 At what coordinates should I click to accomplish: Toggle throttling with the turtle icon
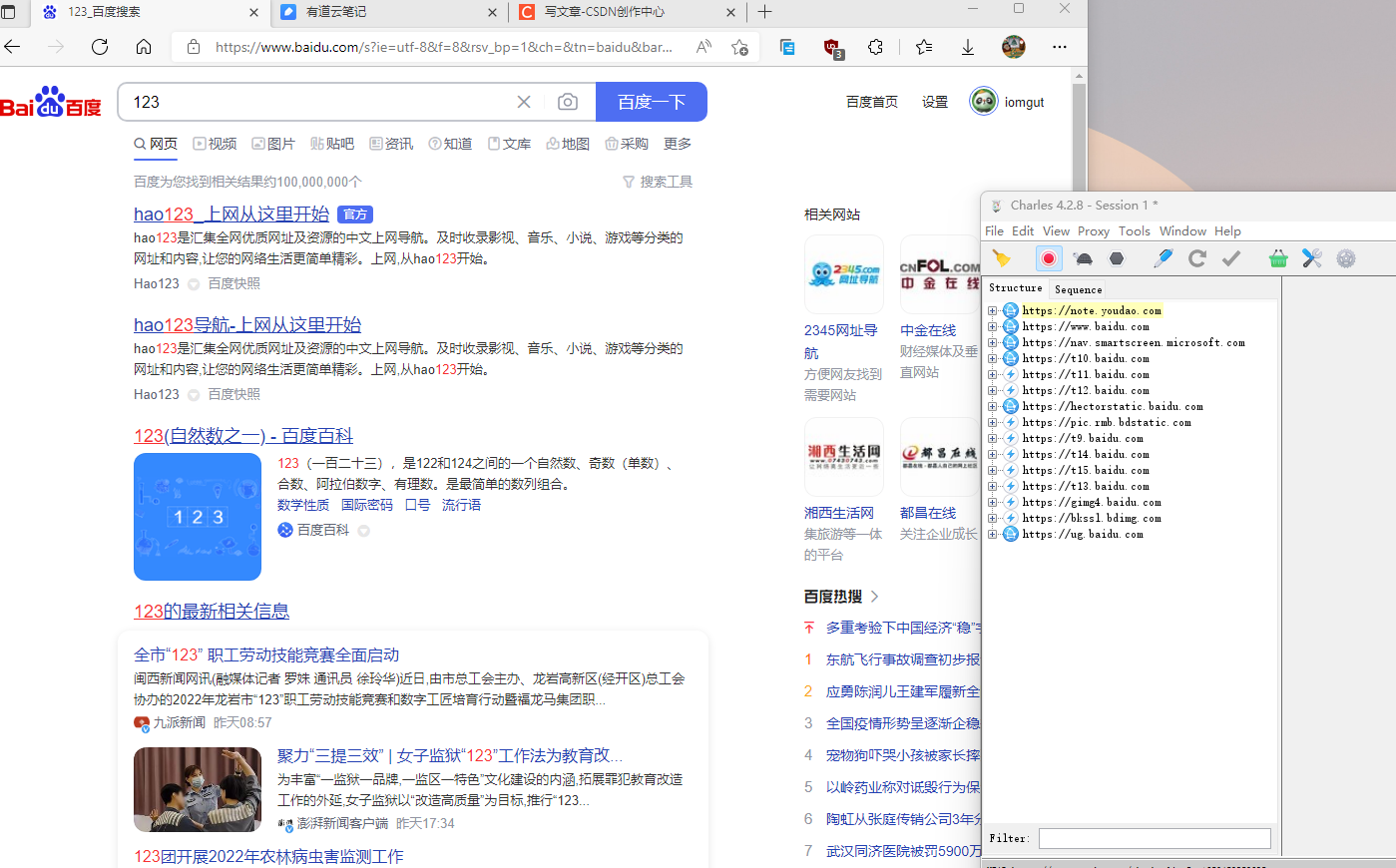coord(1083,258)
